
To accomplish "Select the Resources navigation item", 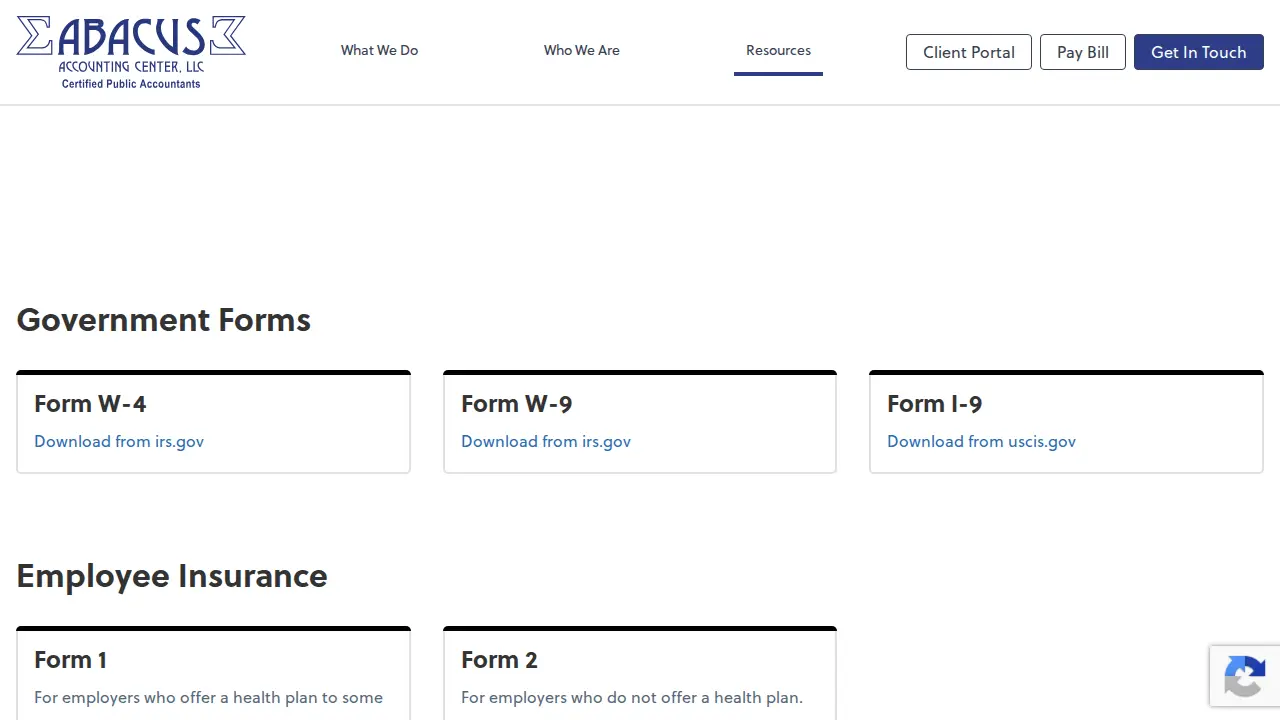I will (x=778, y=50).
